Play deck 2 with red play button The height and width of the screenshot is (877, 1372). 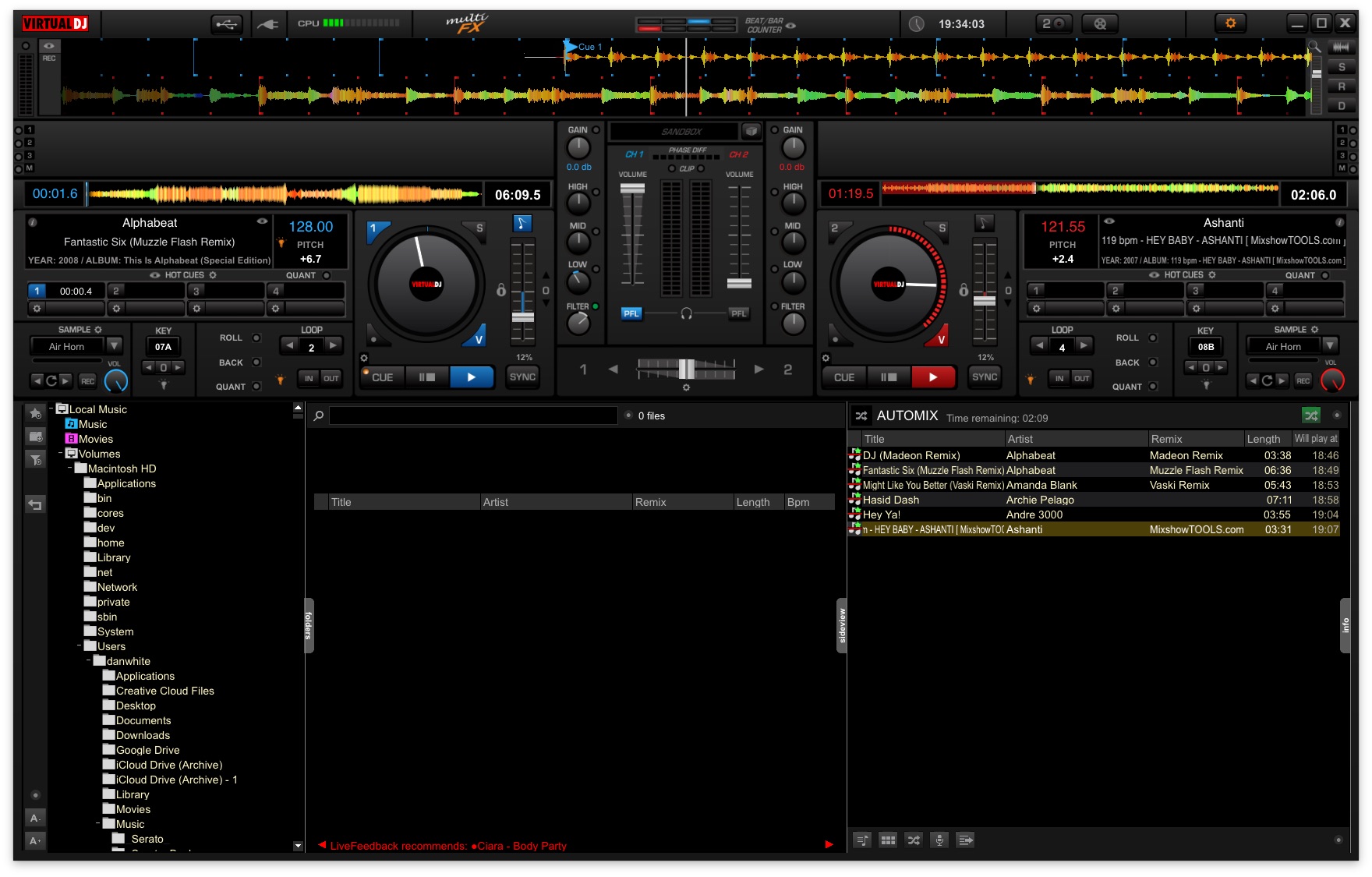point(933,377)
